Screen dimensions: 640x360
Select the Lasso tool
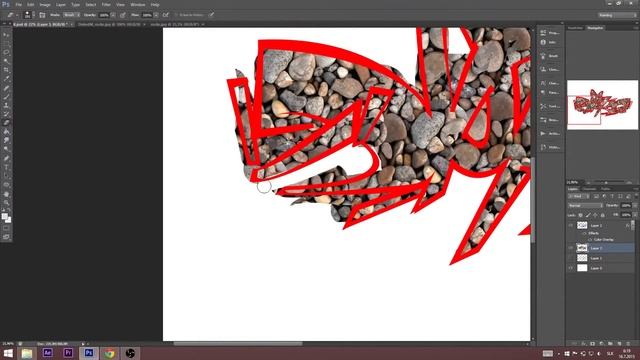pos(6,53)
